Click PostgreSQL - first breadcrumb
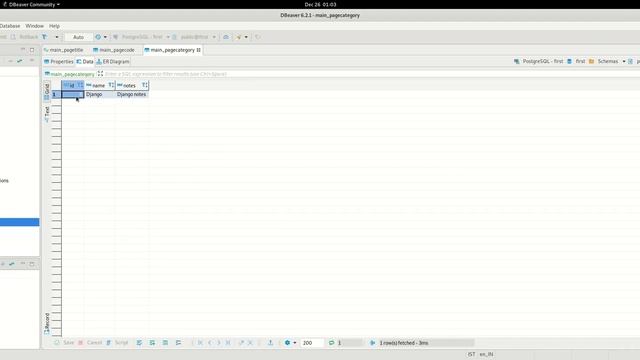Screen dimensions: 640x360 538,61
